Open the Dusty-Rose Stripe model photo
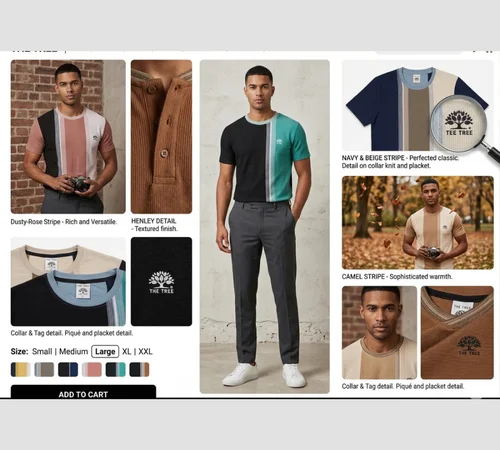 tap(68, 137)
